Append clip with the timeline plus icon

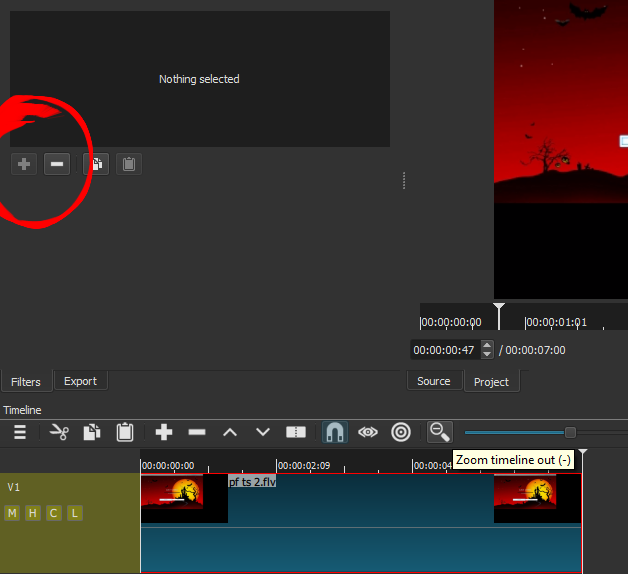[164, 432]
